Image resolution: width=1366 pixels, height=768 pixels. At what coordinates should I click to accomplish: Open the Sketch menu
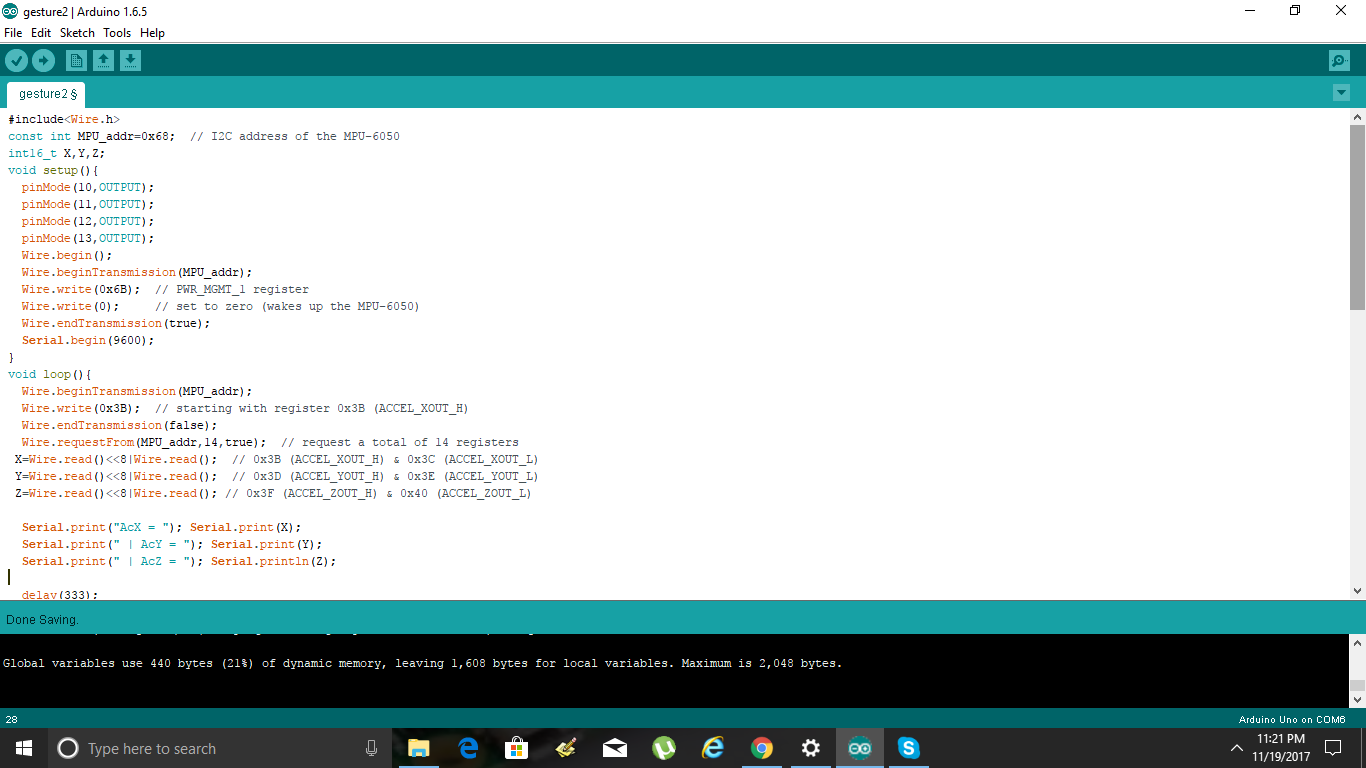click(77, 32)
